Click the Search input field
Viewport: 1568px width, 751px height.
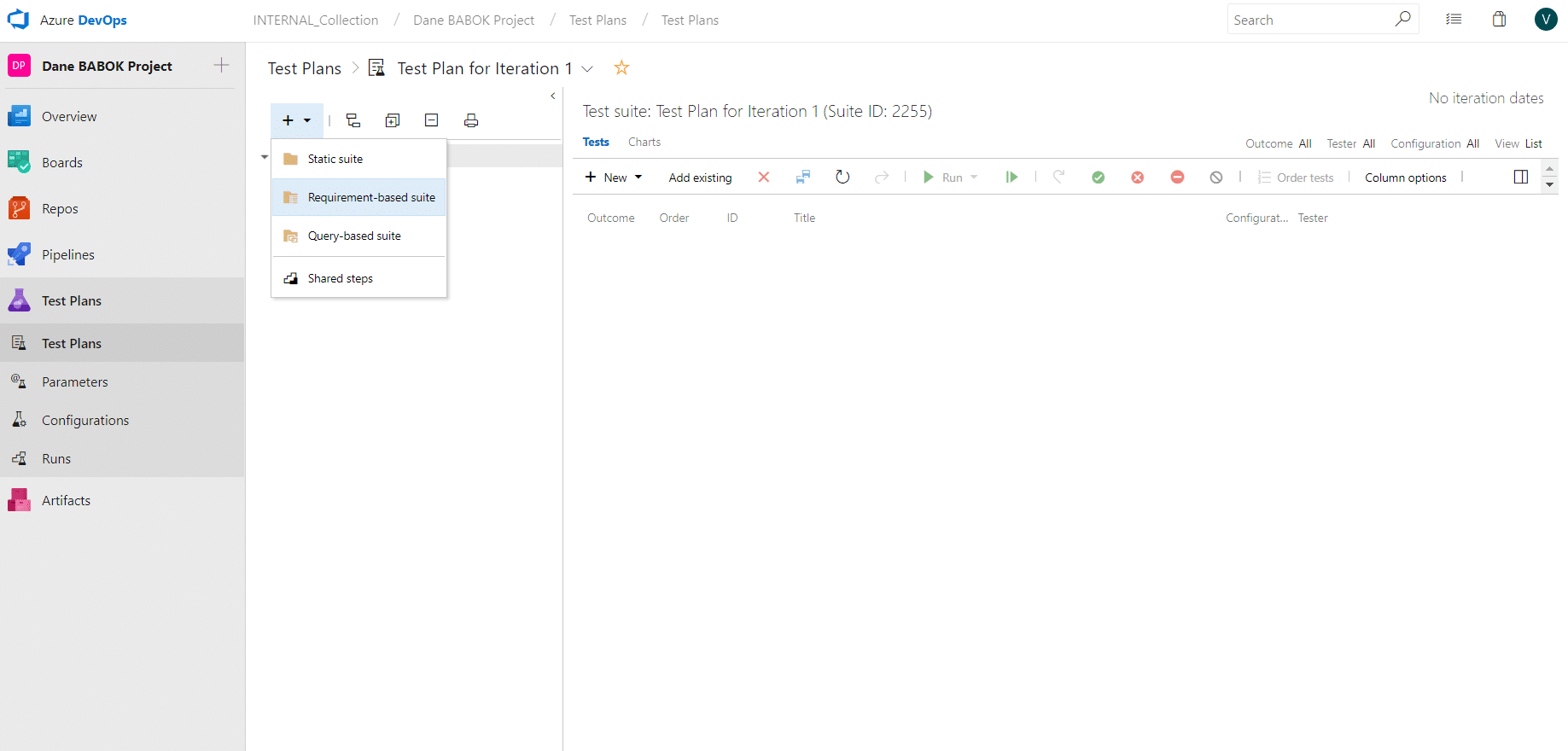pos(1310,20)
